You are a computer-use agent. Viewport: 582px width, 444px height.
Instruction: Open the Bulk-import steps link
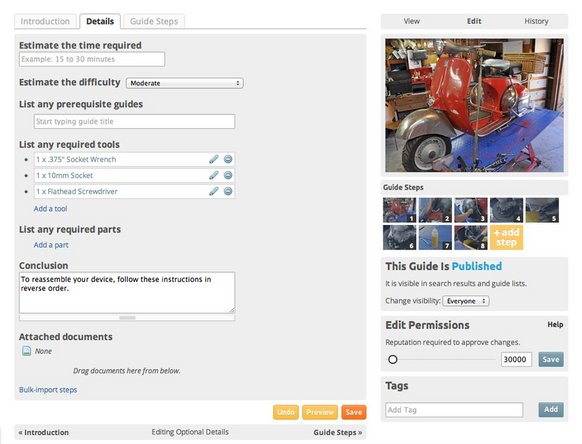coord(48,390)
